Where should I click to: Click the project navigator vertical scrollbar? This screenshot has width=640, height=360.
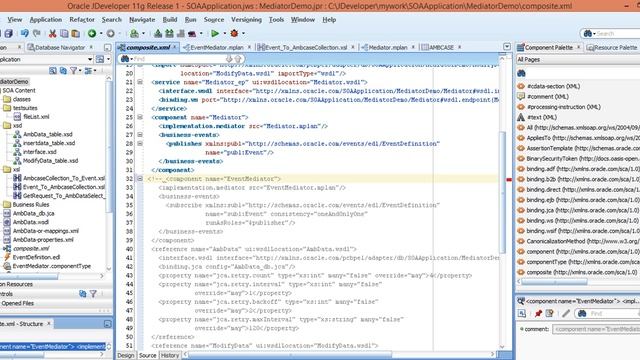click(109, 147)
